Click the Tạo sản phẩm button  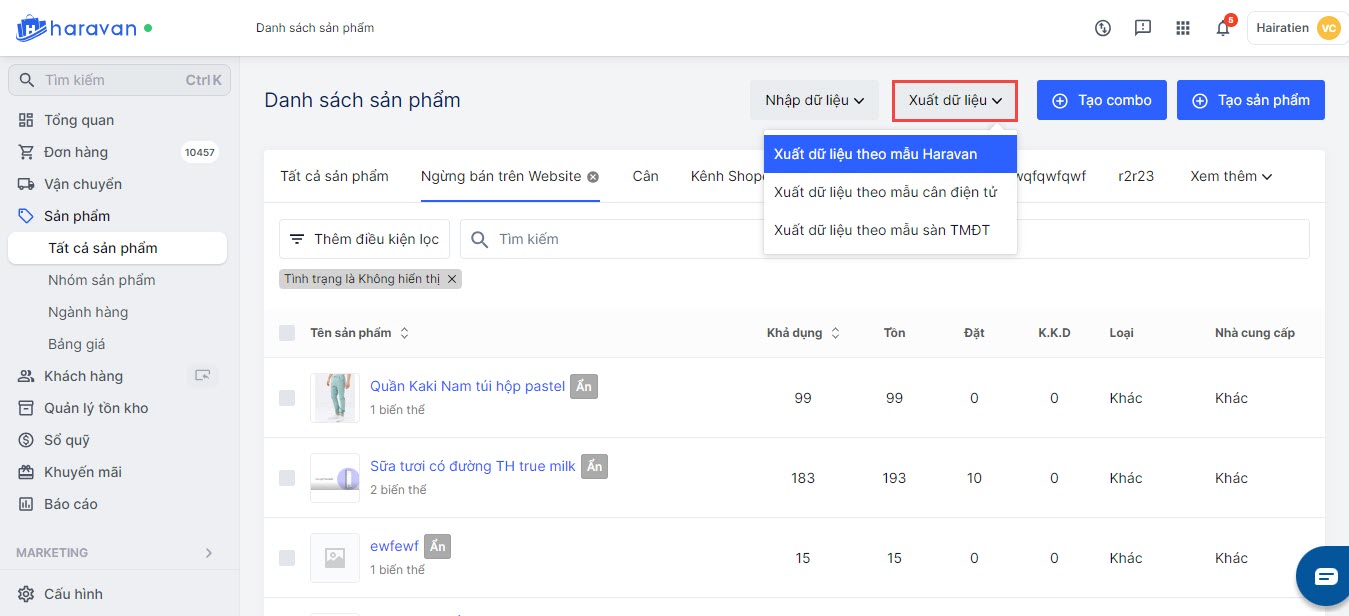pyautogui.click(x=1250, y=100)
